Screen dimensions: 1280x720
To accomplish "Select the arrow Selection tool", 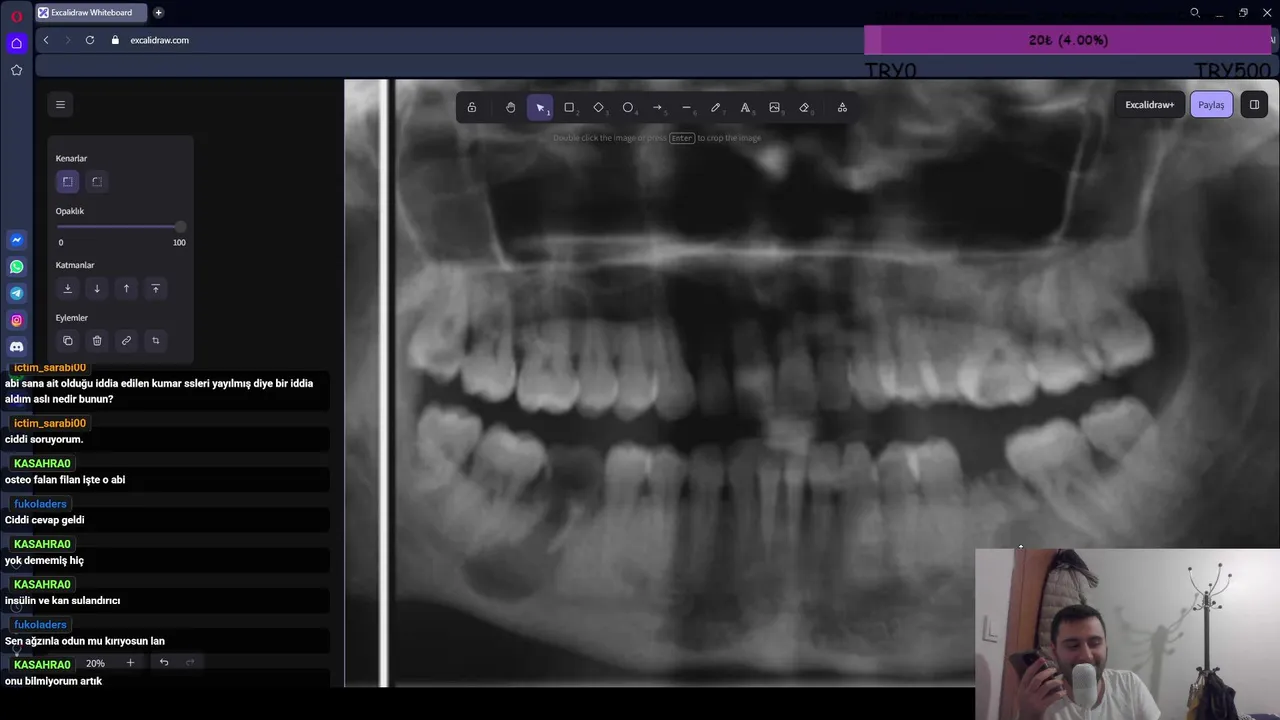I will point(540,107).
